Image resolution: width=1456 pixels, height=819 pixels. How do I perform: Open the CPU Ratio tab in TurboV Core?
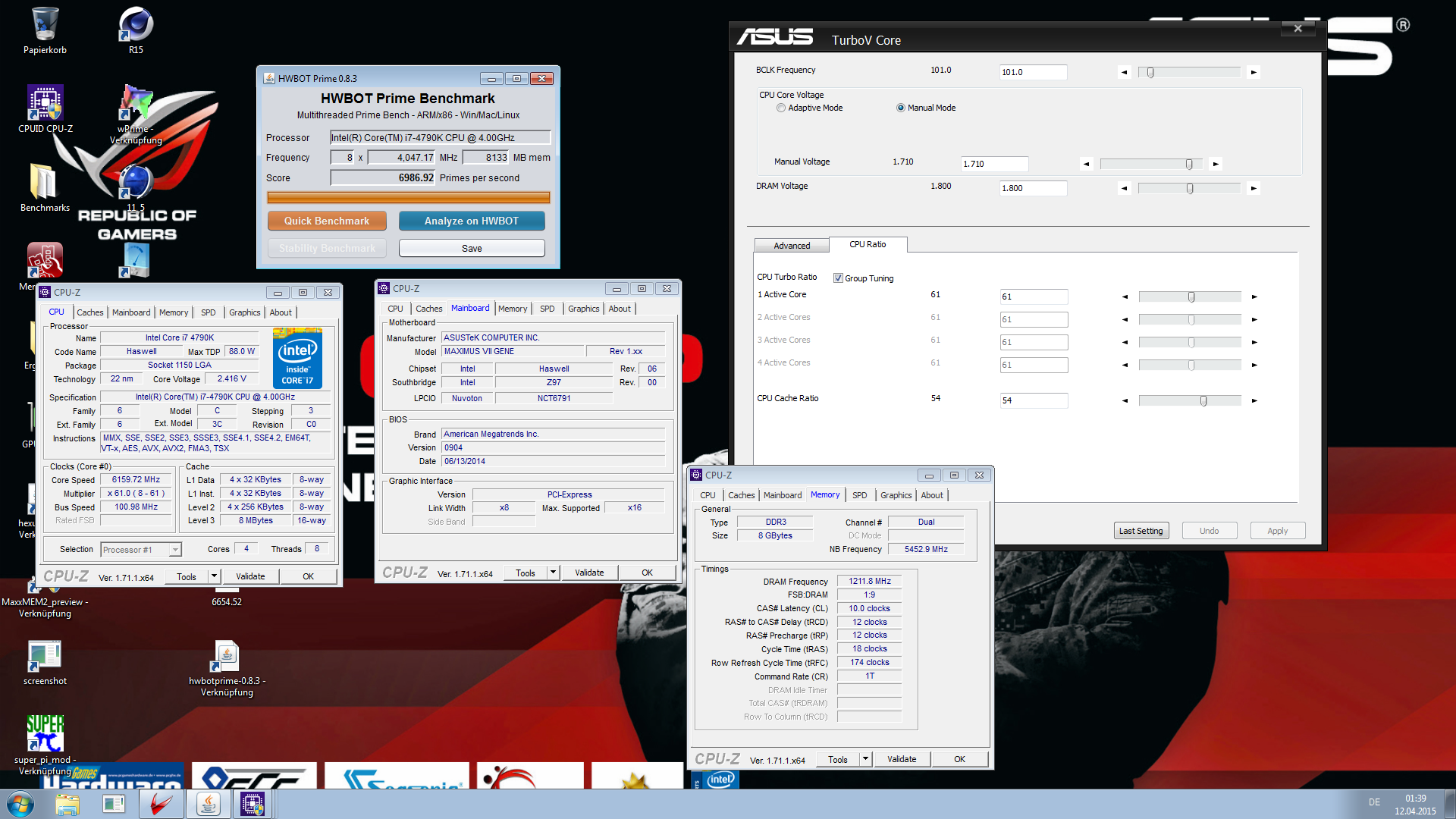coord(868,244)
